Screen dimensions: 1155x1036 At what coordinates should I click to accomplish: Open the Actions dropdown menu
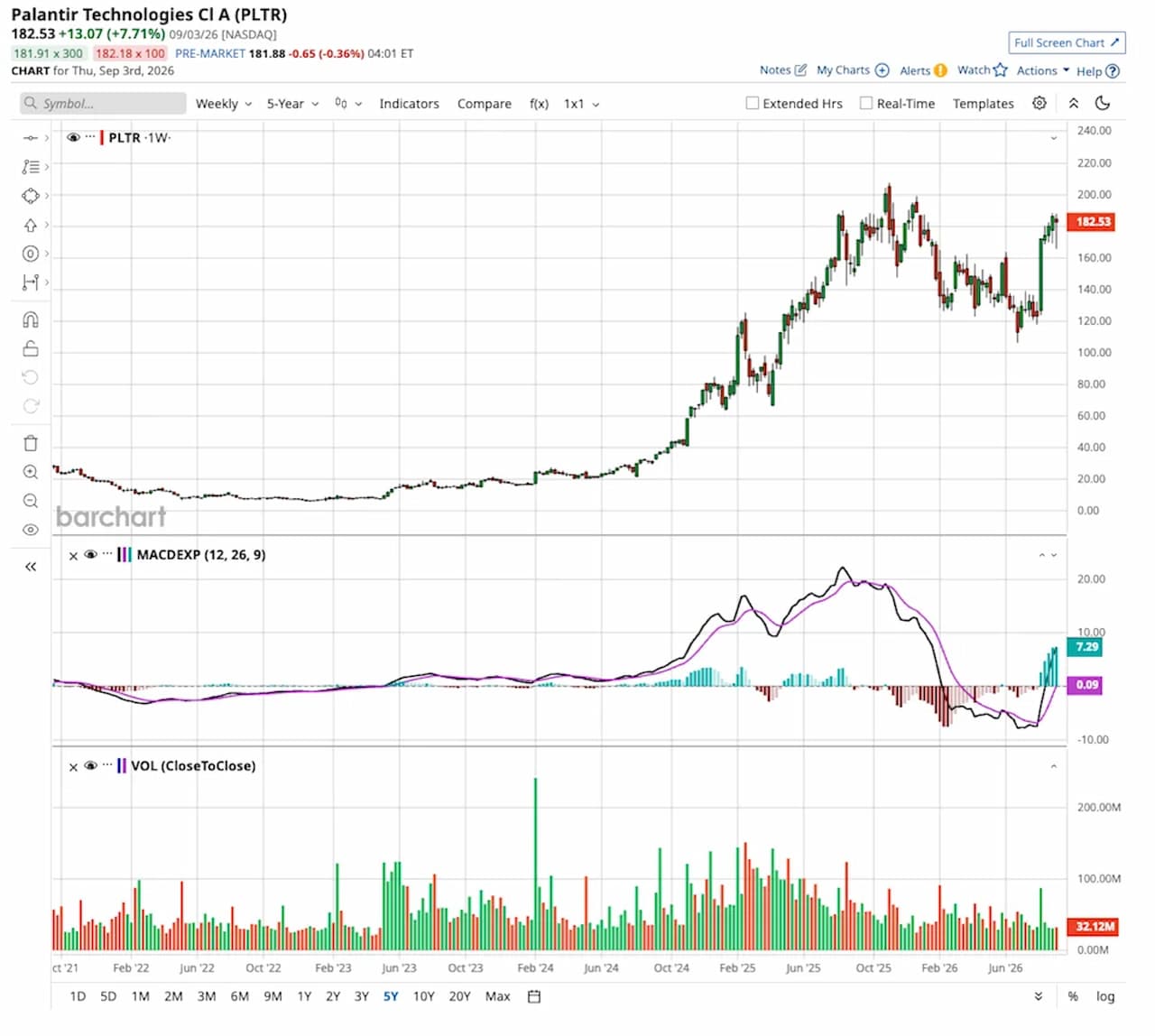click(x=1043, y=70)
